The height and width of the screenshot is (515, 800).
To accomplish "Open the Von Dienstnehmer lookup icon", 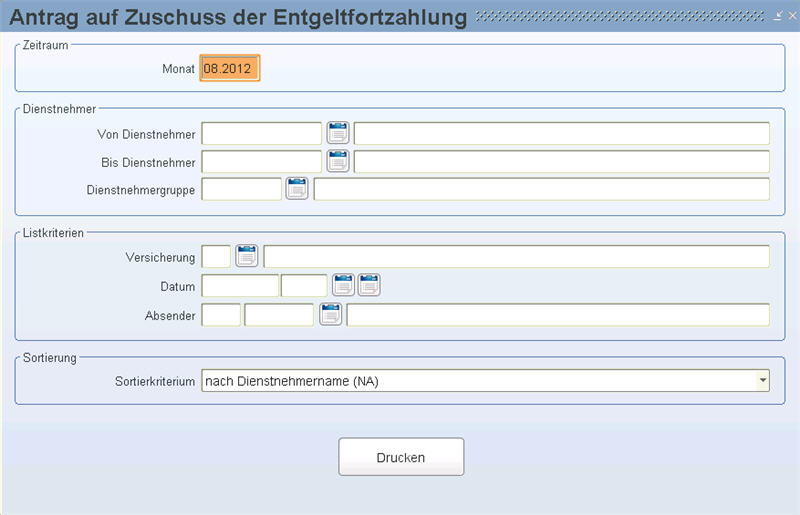I will (x=338, y=133).
